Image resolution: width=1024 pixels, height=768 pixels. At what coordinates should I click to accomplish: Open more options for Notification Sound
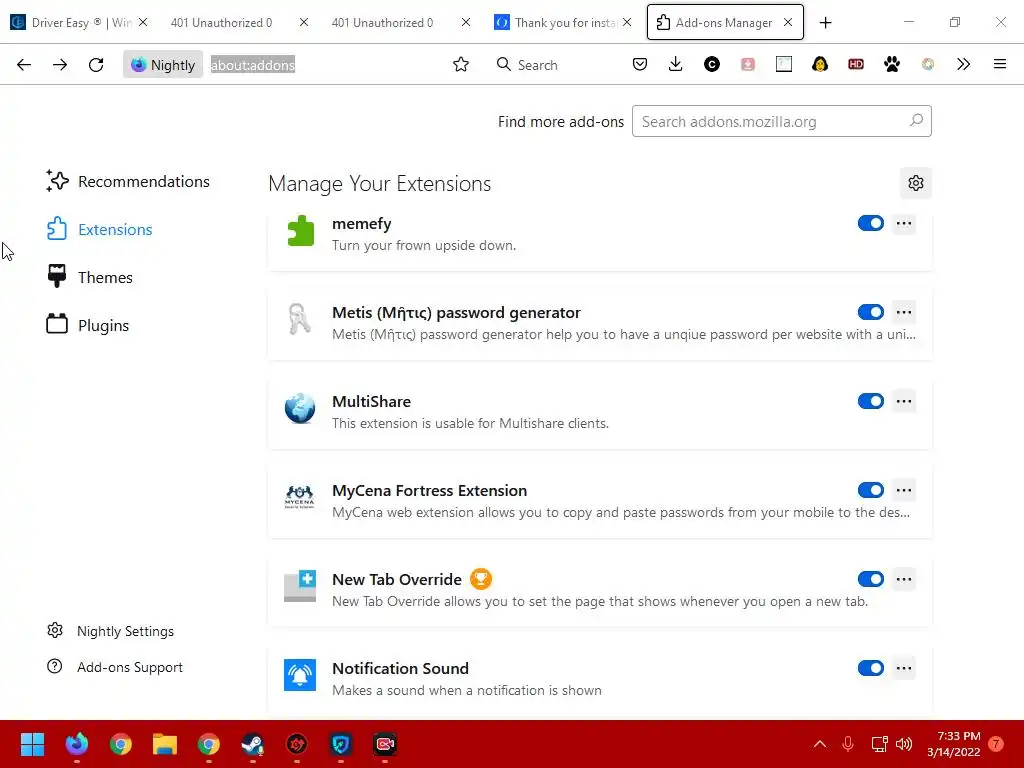904,667
